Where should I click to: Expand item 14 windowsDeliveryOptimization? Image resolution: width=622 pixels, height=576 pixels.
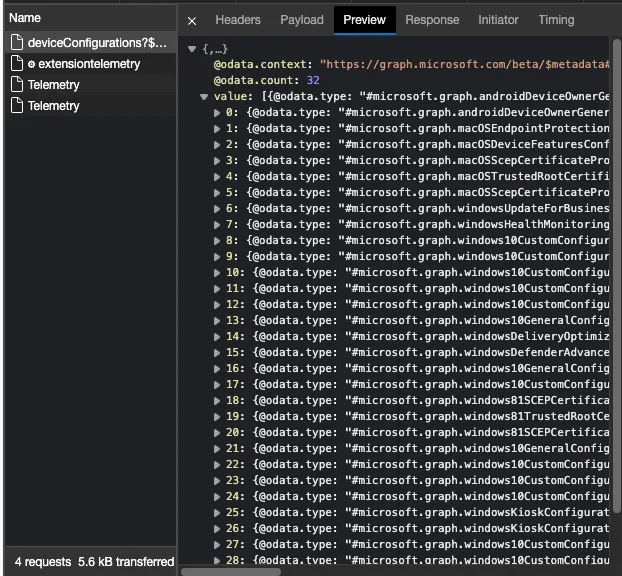[217, 336]
